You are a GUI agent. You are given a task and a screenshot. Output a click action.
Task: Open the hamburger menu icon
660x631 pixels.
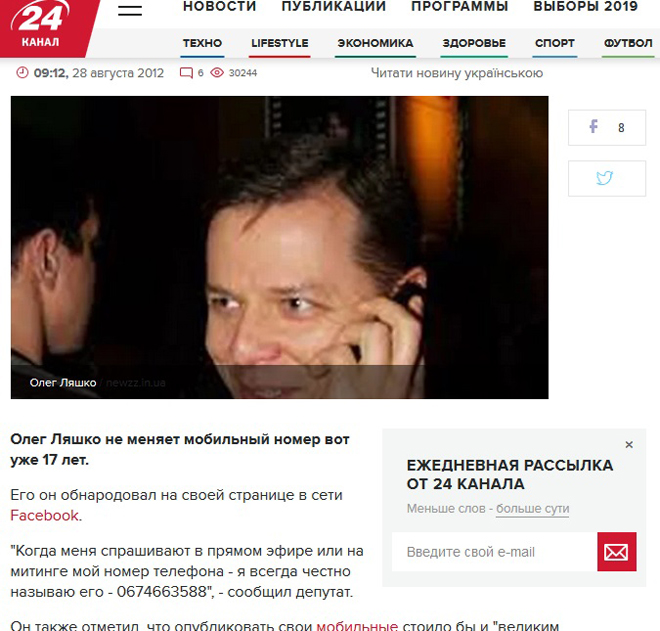coord(130,10)
